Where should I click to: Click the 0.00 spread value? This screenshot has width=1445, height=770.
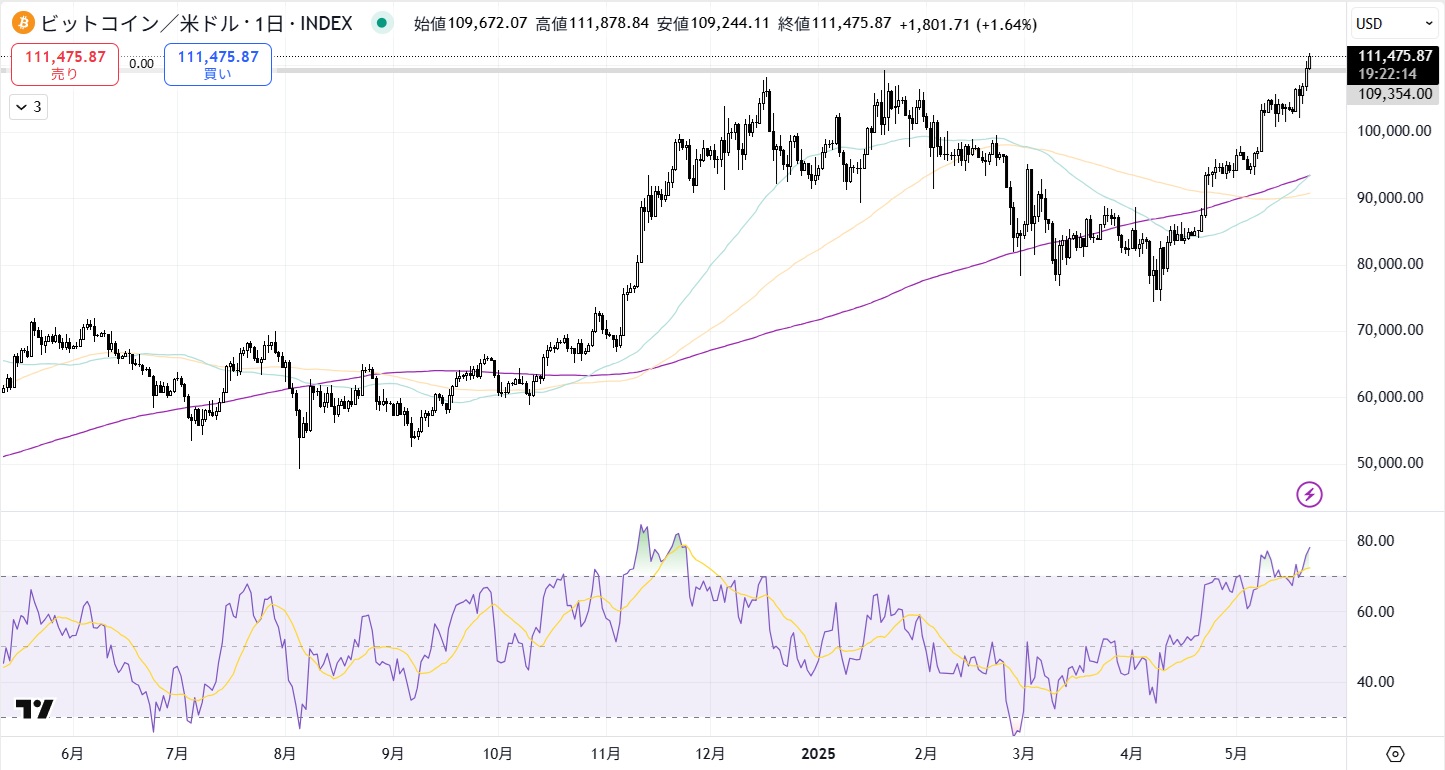(x=141, y=64)
